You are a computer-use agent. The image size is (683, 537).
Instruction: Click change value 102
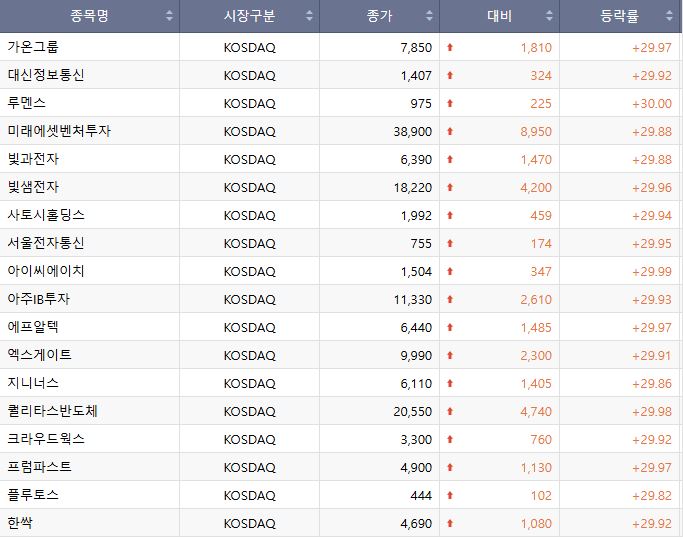click(541, 496)
